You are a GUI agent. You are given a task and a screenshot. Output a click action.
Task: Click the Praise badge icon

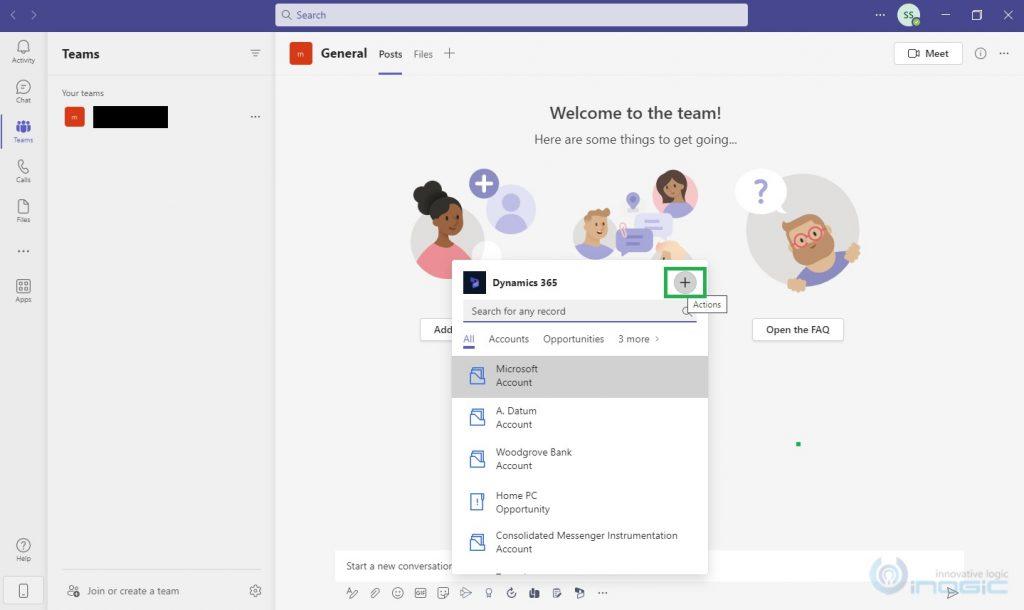pos(488,593)
